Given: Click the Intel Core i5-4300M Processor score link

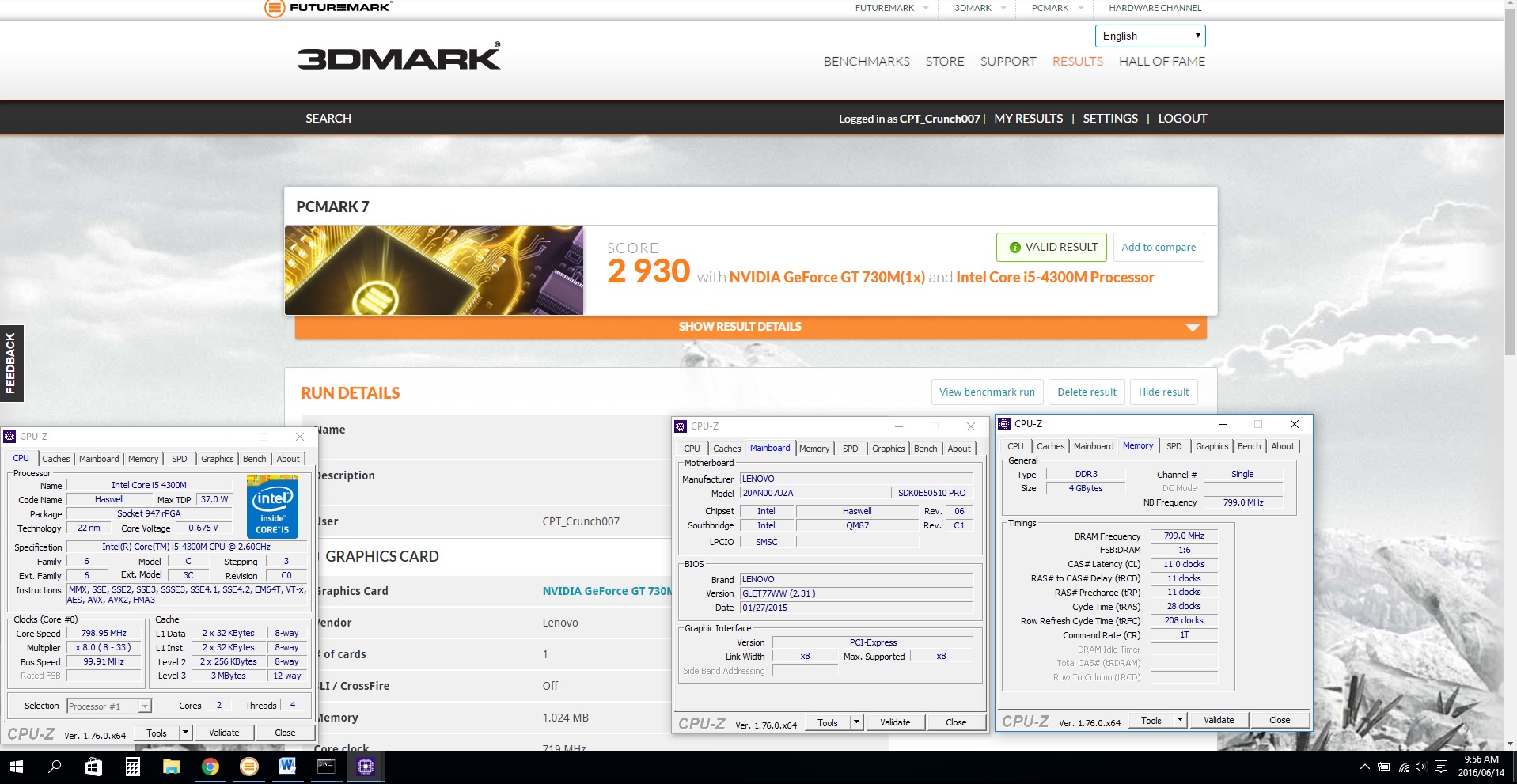Looking at the screenshot, I should pyautogui.click(x=1055, y=277).
